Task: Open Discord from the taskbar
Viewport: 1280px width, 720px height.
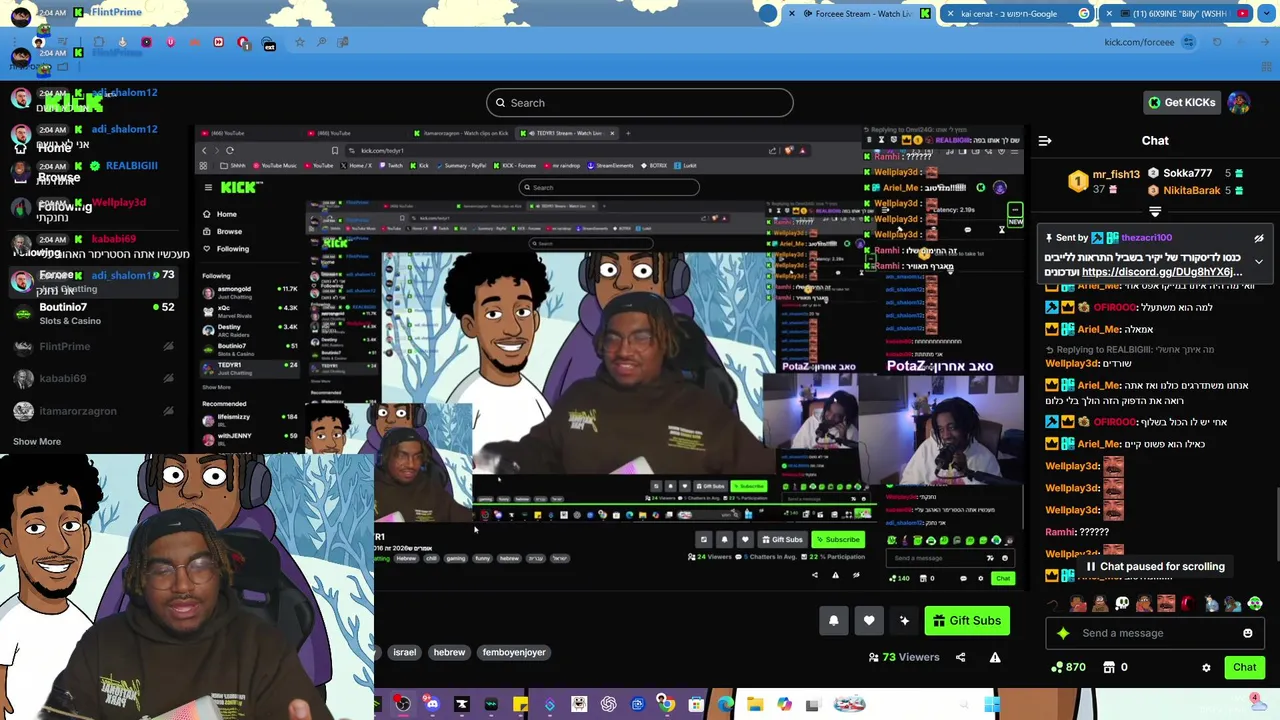Action: coord(432,705)
